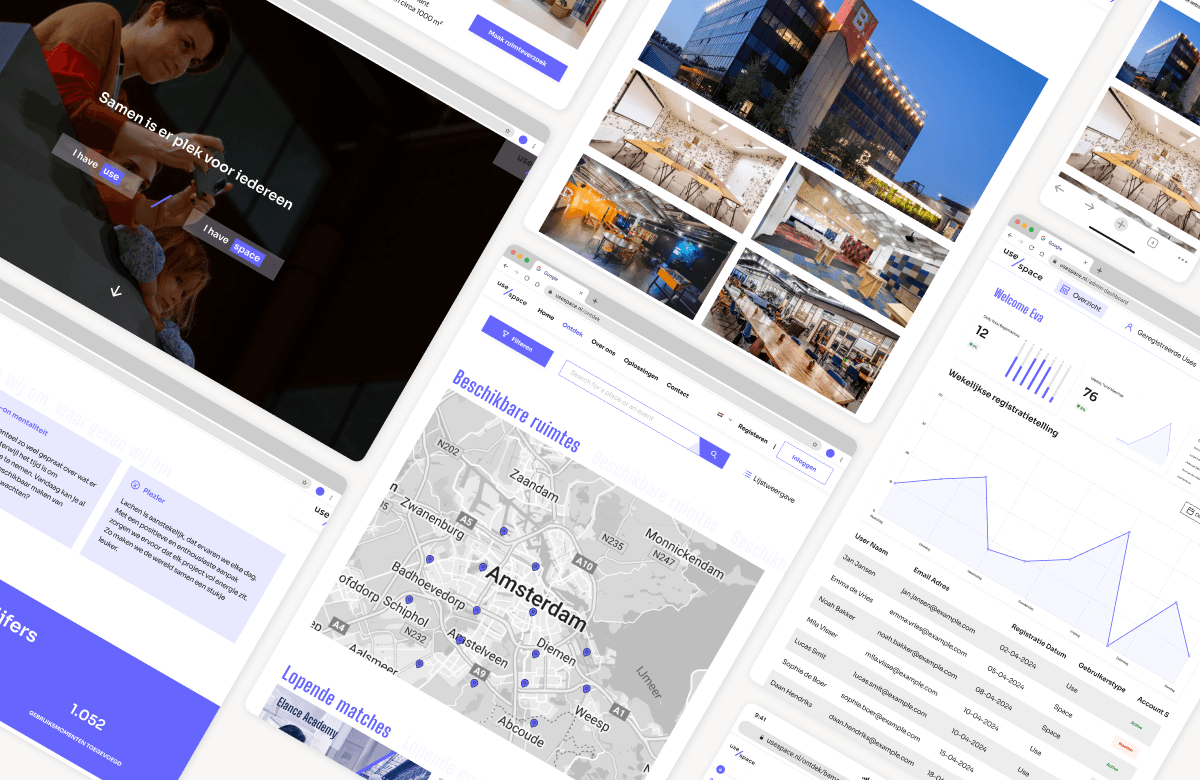Open the language flag dropdown
This screenshot has height=780, width=1200.
coord(724,416)
